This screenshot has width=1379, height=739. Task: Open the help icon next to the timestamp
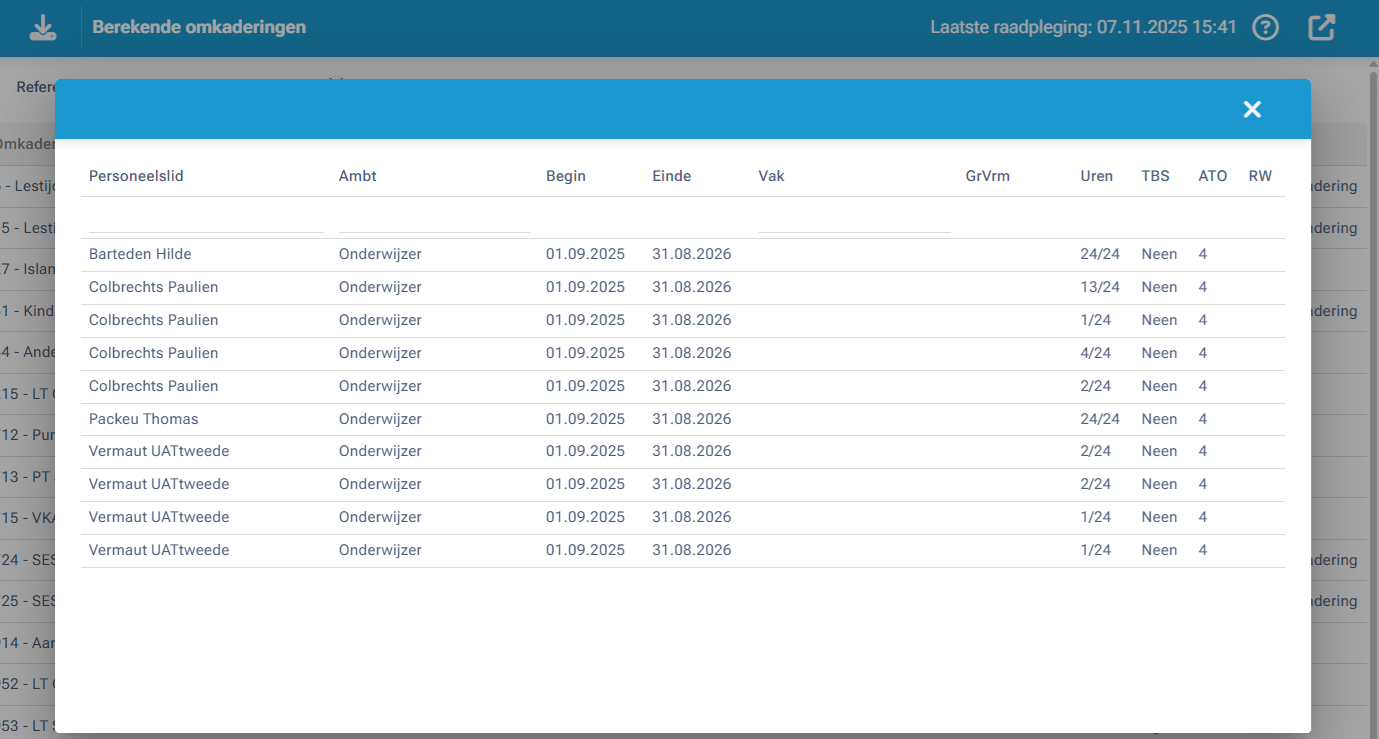point(1264,27)
